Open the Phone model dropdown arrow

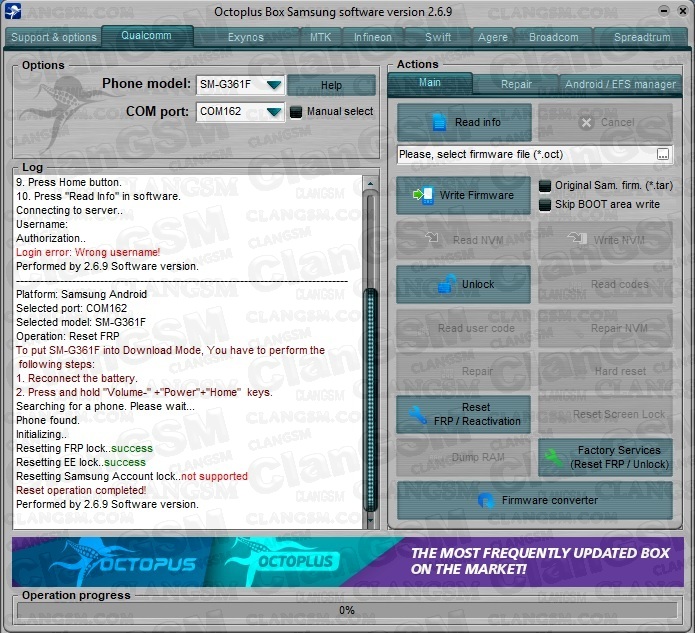[274, 84]
